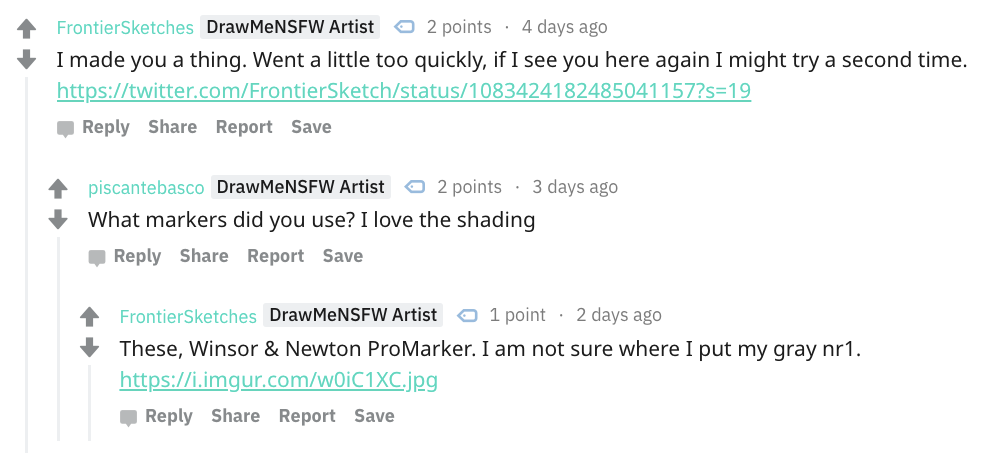Click the flair tag icon on top comment
The width and height of the screenshot is (996, 453).
point(404,27)
